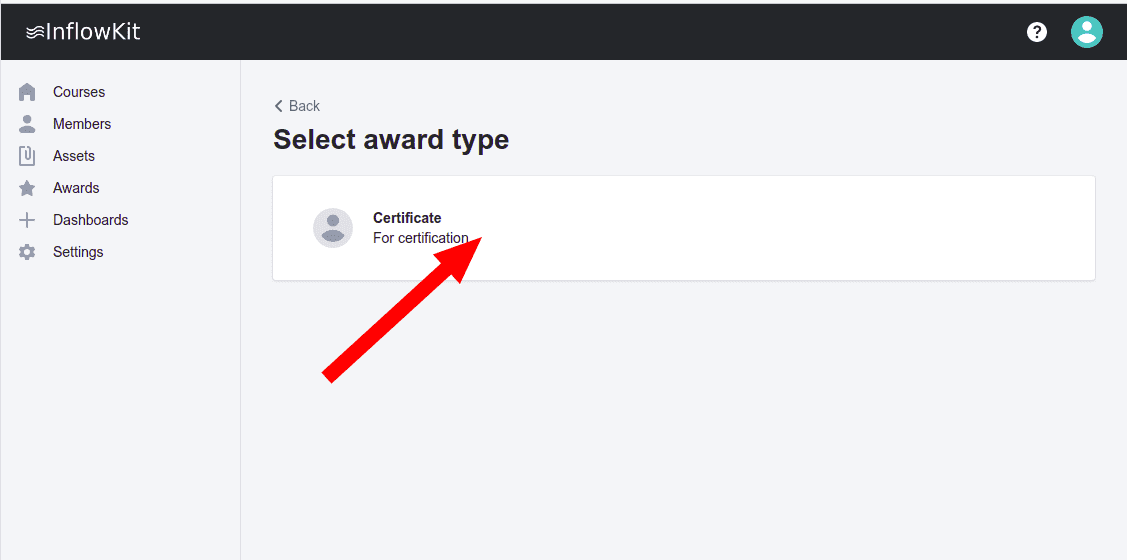This screenshot has width=1127, height=560.
Task: Click the InflowKit logo in header
Action: pyautogui.click(x=83, y=32)
